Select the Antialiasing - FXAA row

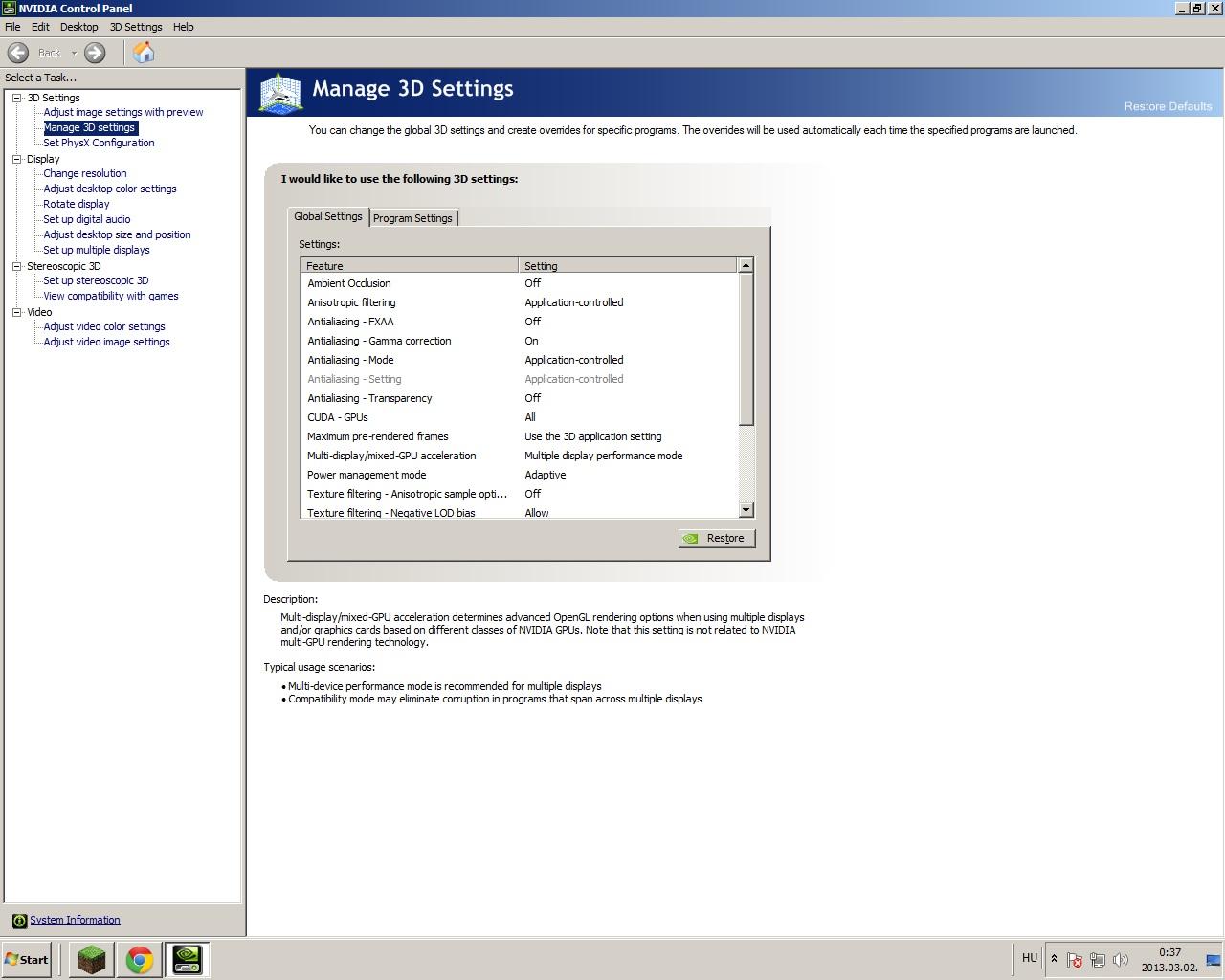tap(520, 322)
